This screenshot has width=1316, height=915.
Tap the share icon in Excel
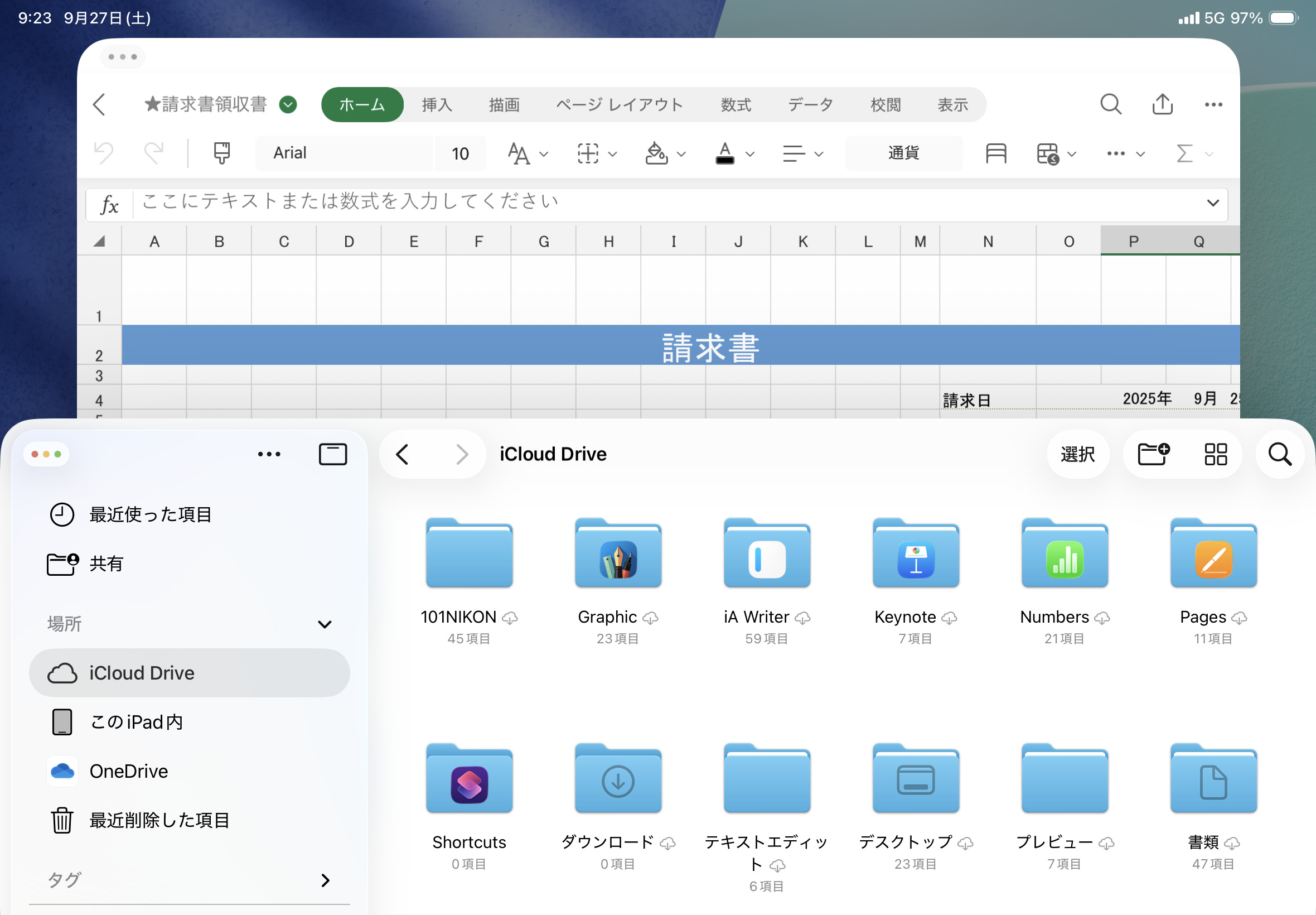pyautogui.click(x=1162, y=104)
